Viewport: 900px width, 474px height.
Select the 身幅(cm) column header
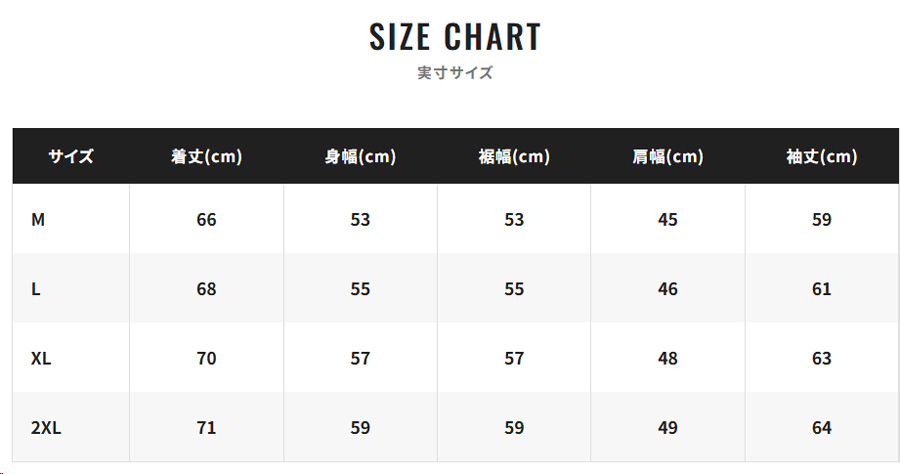point(360,156)
